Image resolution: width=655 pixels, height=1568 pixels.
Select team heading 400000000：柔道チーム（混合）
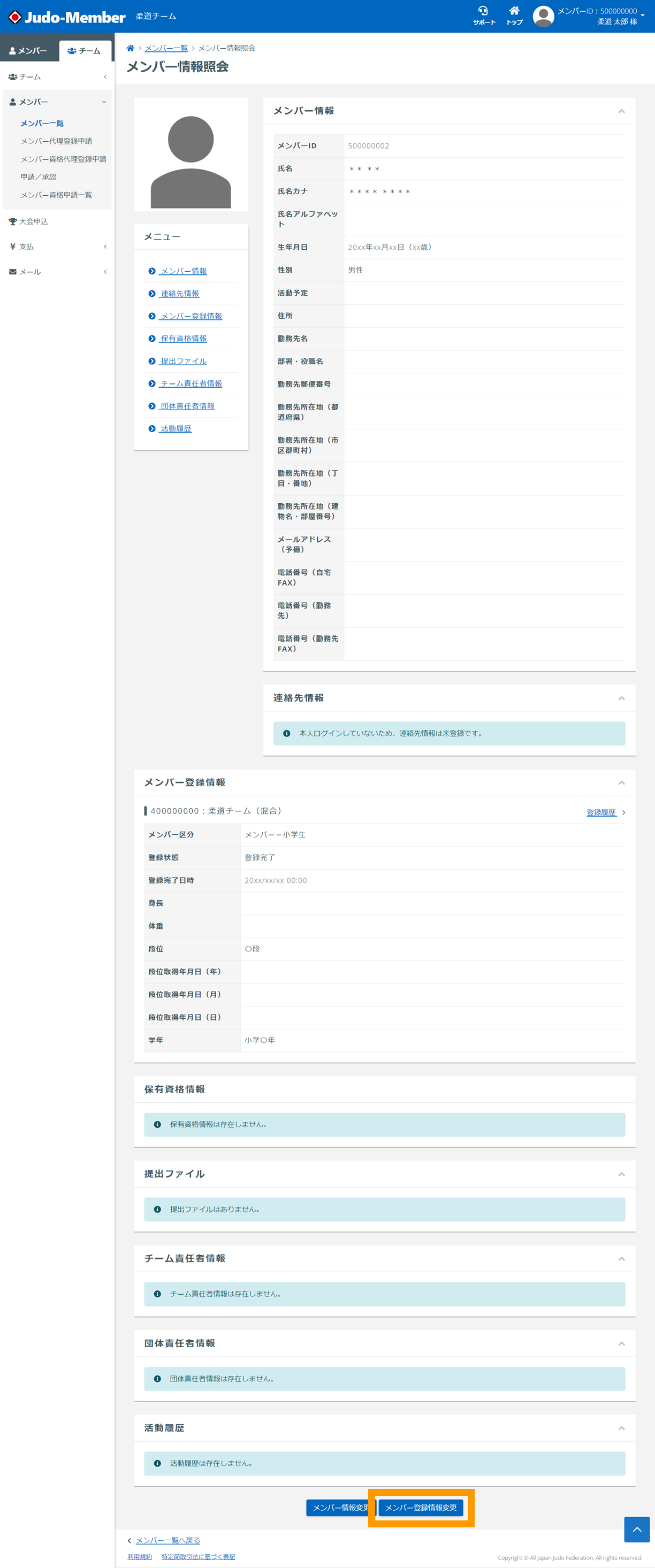coord(216,811)
